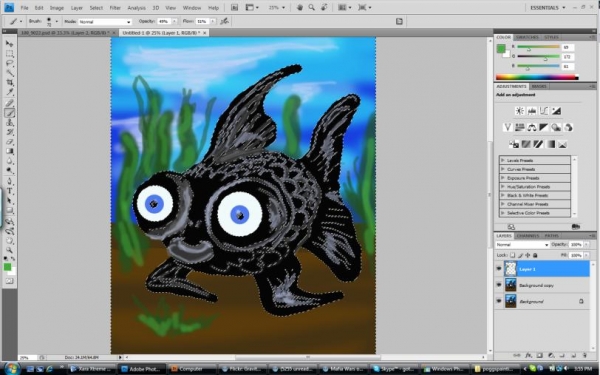Switch to the Channels tab
The image size is (600, 375).
coord(528,236)
